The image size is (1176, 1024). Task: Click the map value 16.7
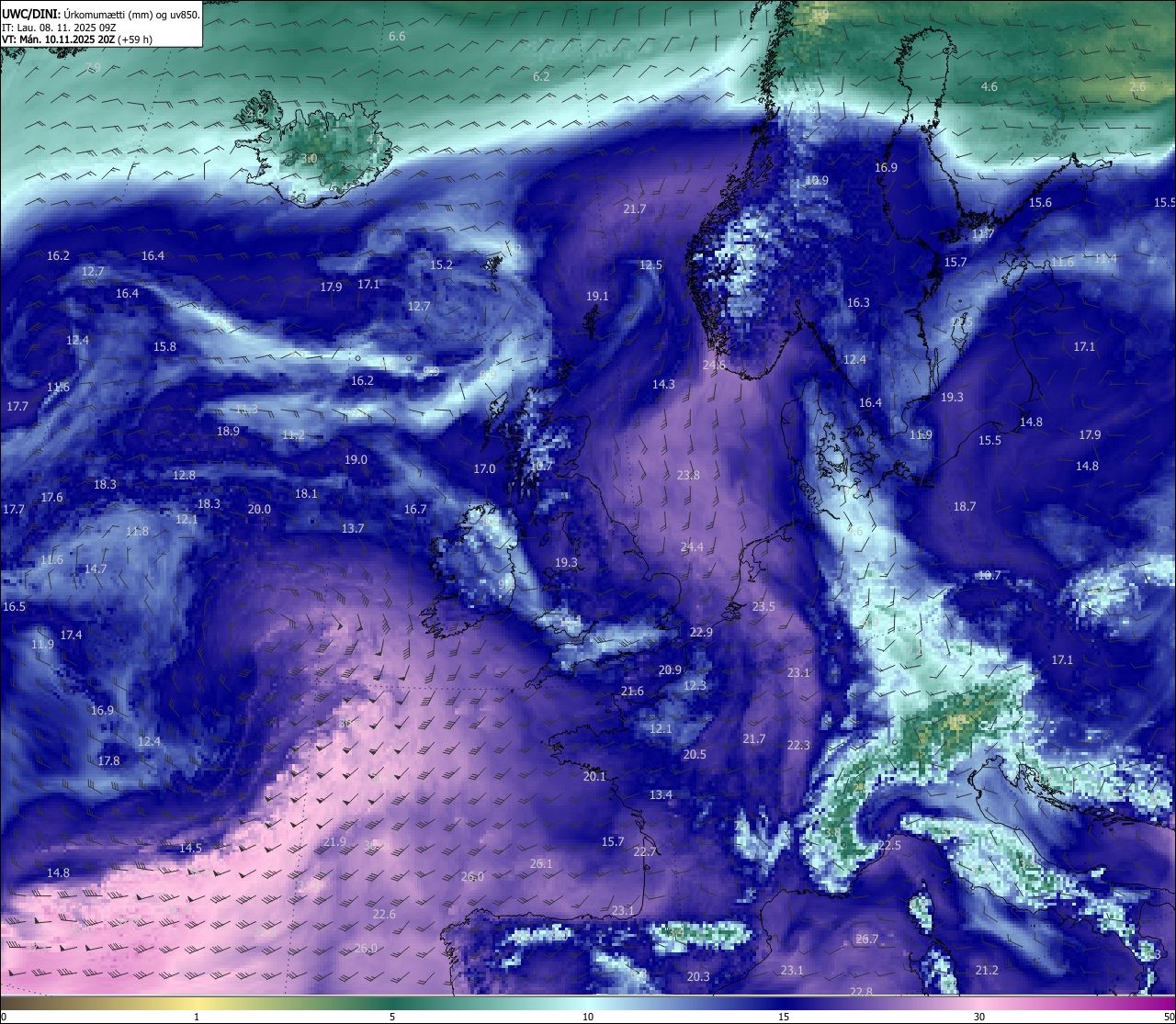point(415,510)
